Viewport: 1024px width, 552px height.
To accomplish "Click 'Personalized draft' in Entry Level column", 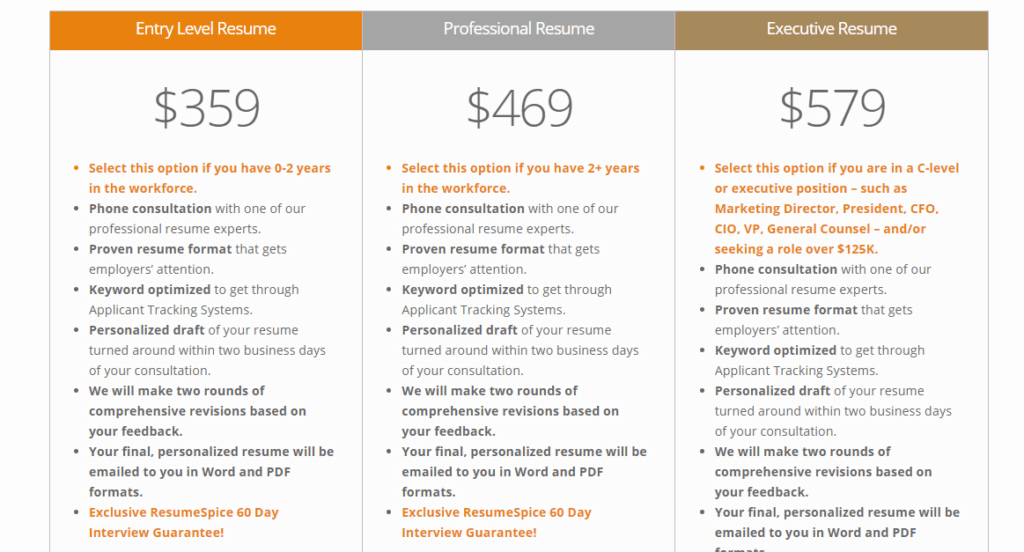I will [x=146, y=330].
